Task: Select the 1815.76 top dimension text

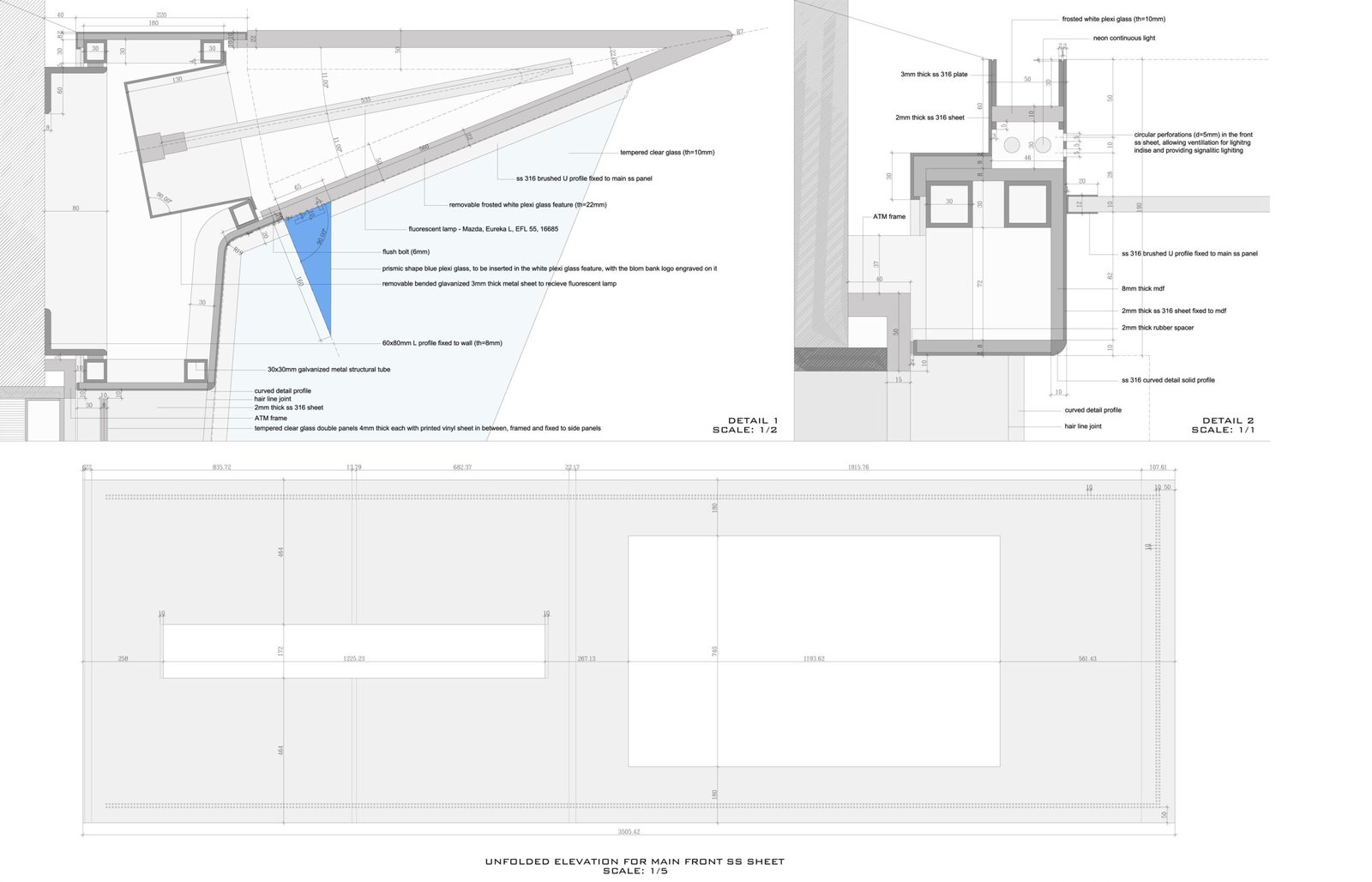Action: tap(858, 468)
